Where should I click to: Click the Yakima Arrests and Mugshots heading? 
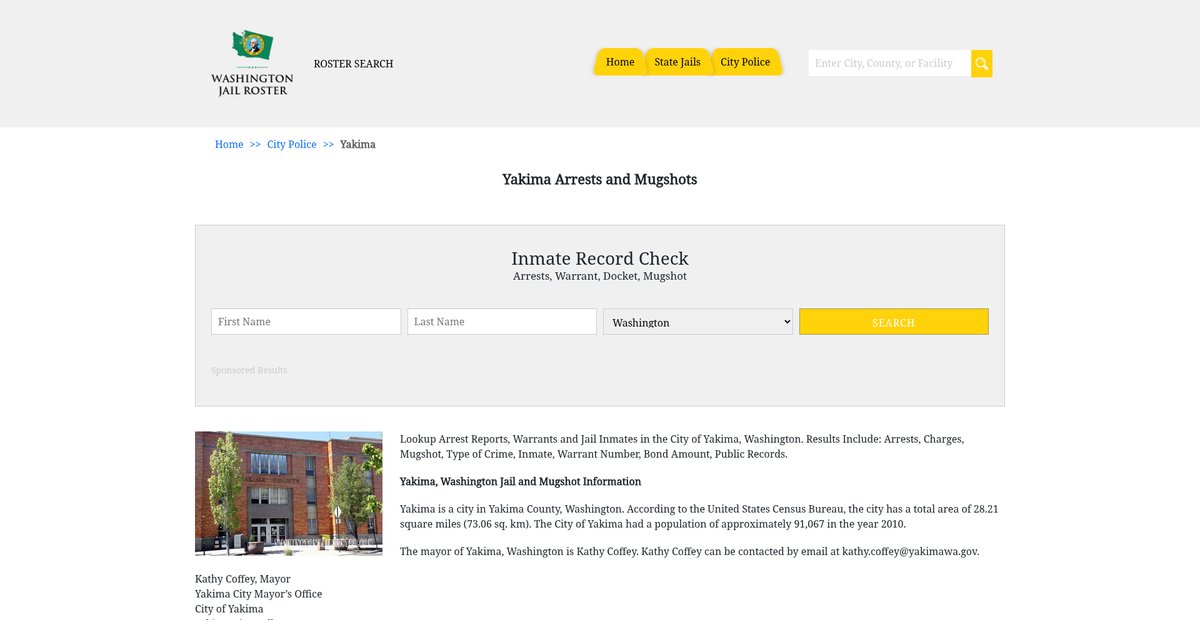coord(599,180)
